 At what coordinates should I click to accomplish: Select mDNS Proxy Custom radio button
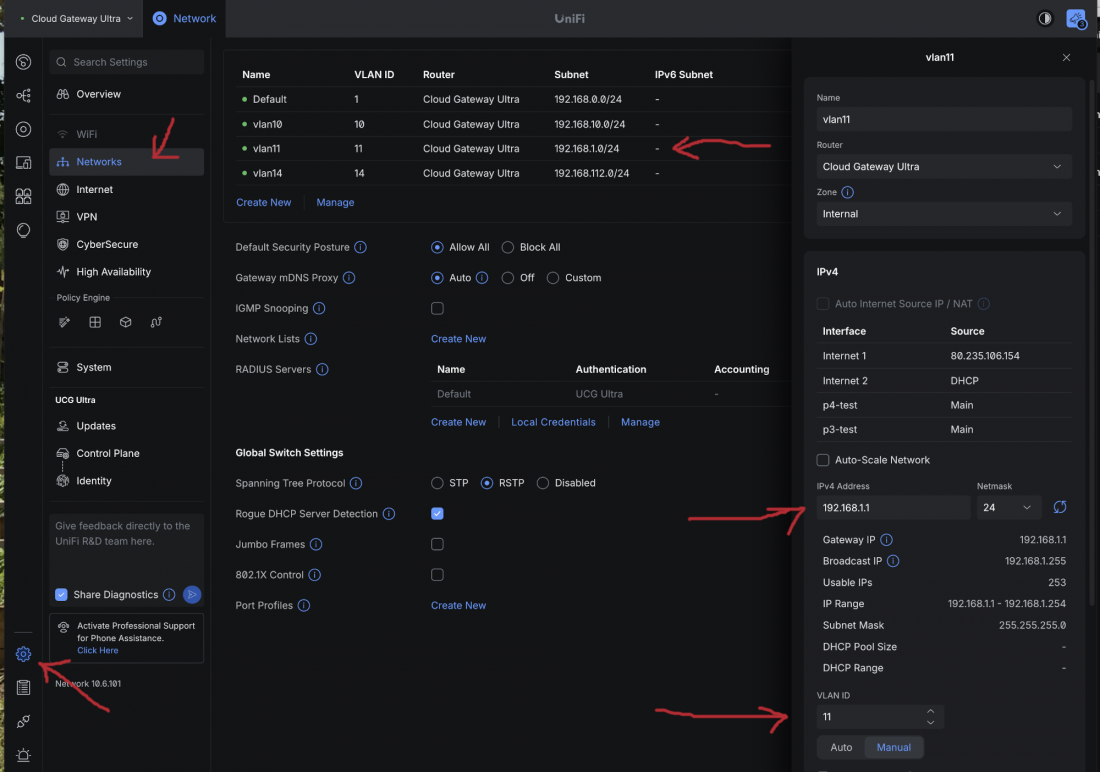[x=553, y=278]
